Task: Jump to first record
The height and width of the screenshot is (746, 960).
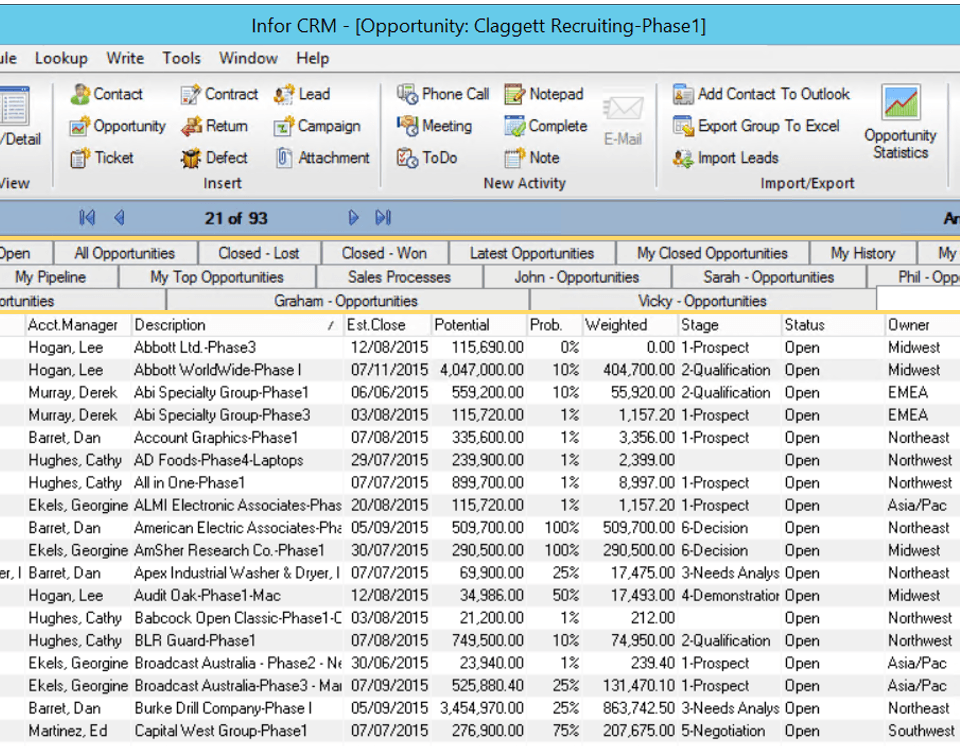Action: click(87, 218)
